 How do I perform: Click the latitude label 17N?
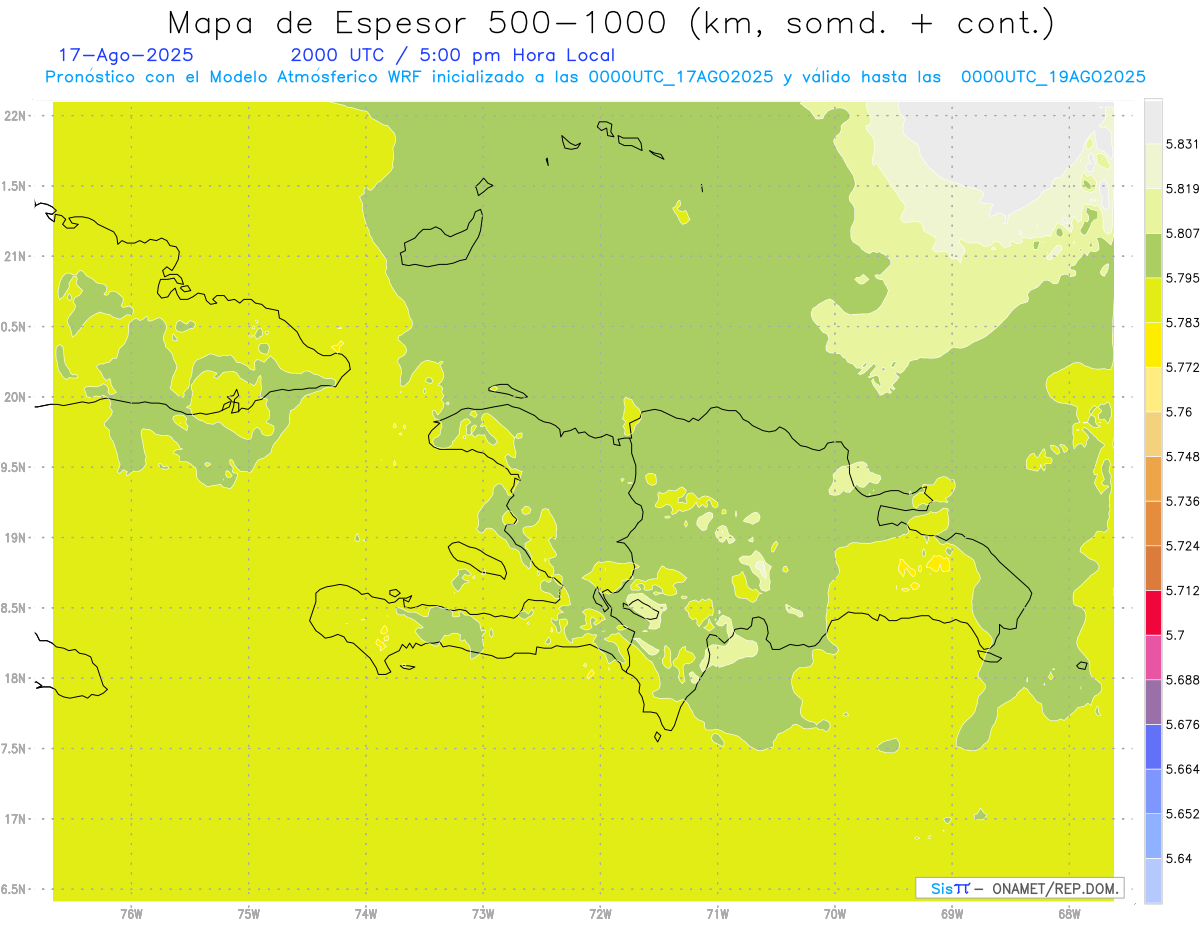click(x=17, y=819)
